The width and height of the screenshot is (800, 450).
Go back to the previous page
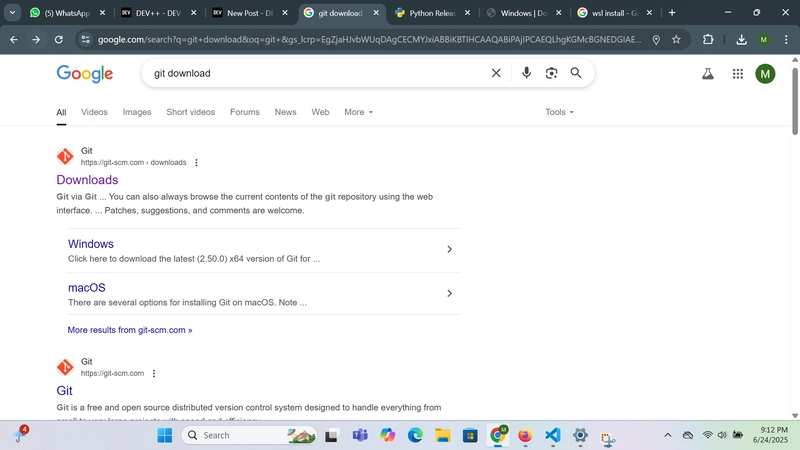click(x=14, y=39)
